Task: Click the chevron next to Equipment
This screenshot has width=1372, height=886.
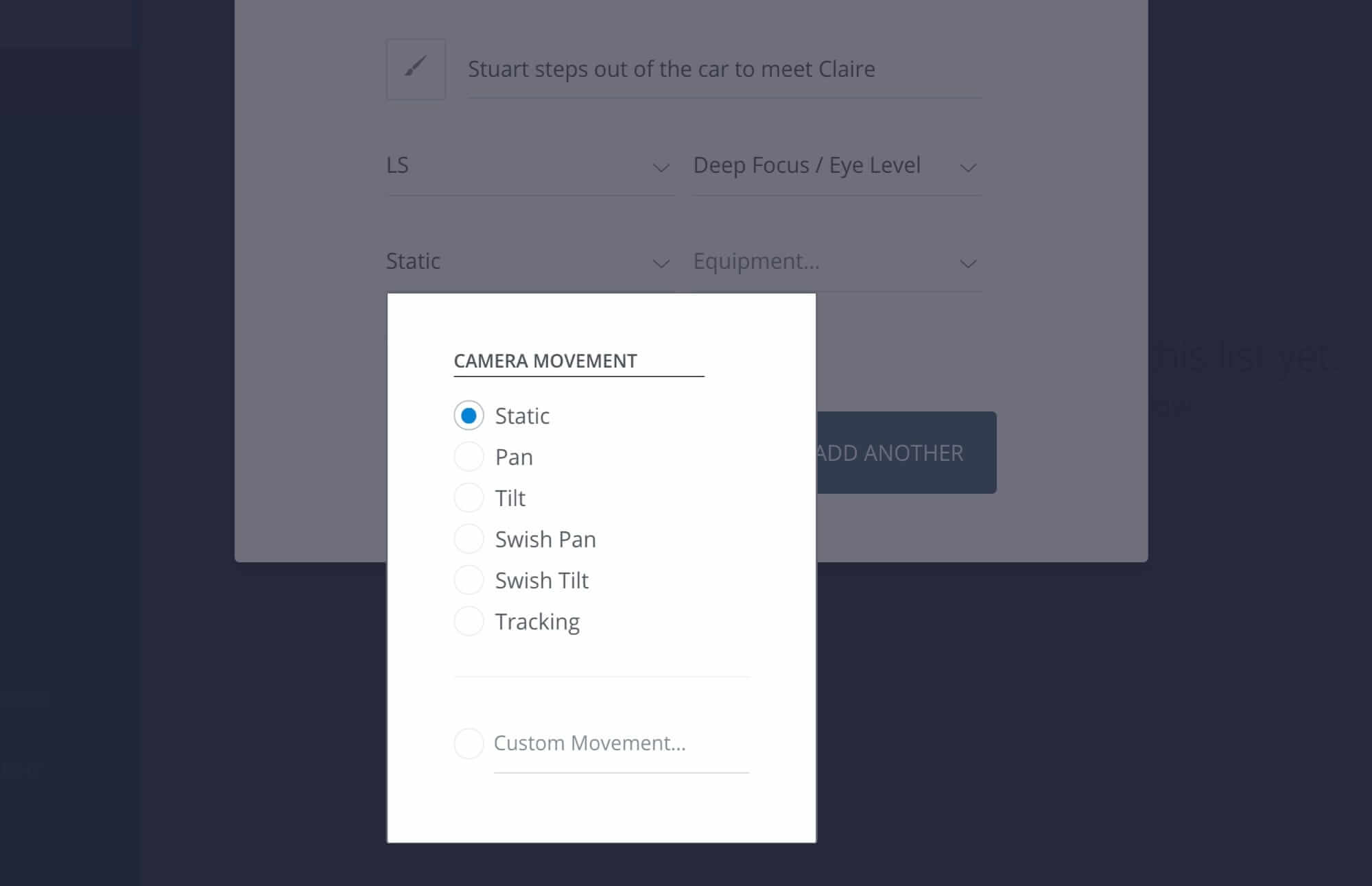Action: coord(968,263)
